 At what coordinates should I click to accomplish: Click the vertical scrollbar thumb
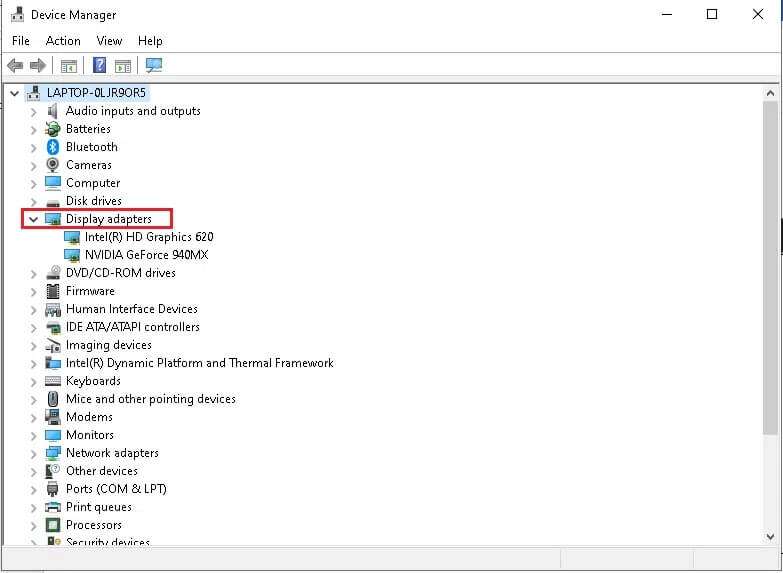(x=770, y=268)
